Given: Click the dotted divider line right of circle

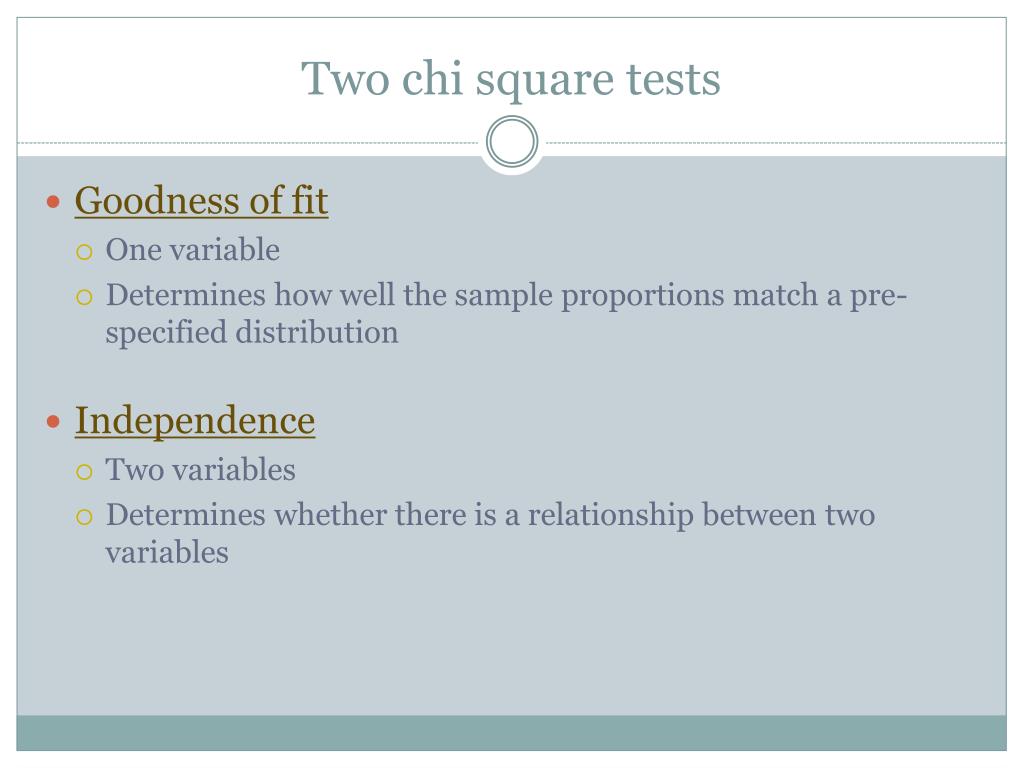Looking at the screenshot, I should pos(776,142).
